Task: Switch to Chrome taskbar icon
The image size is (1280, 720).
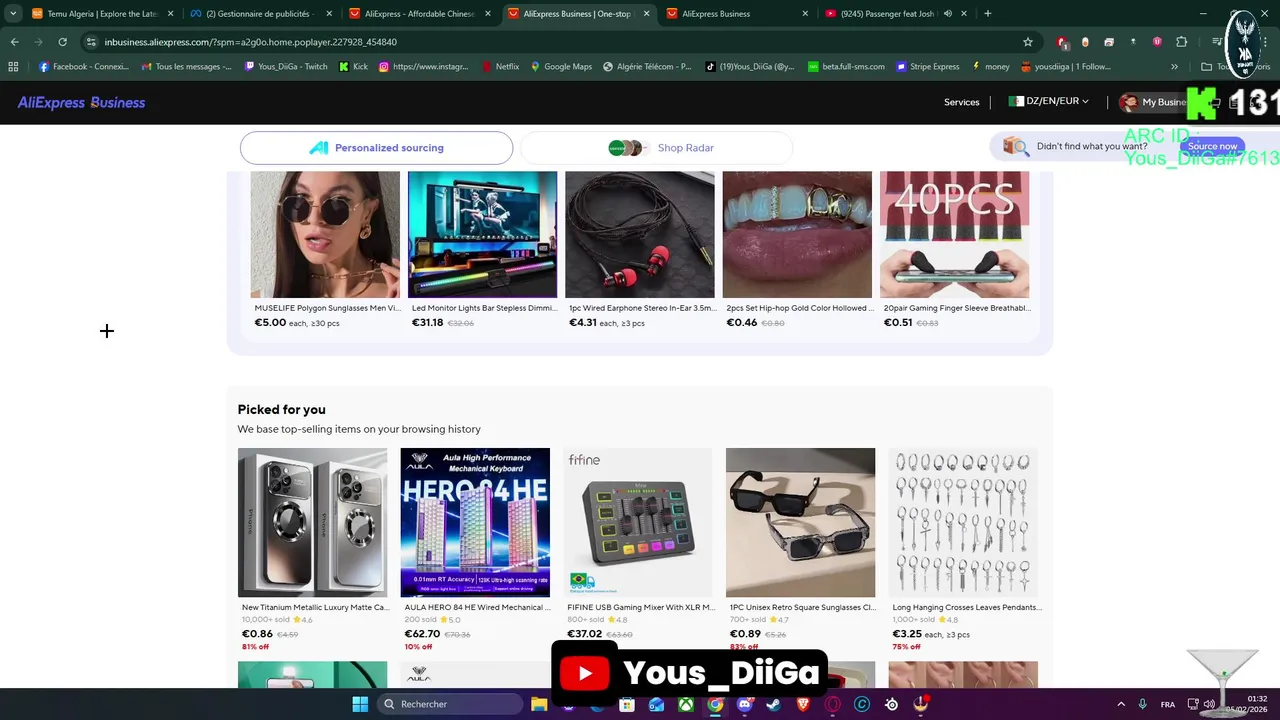Action: click(715, 704)
